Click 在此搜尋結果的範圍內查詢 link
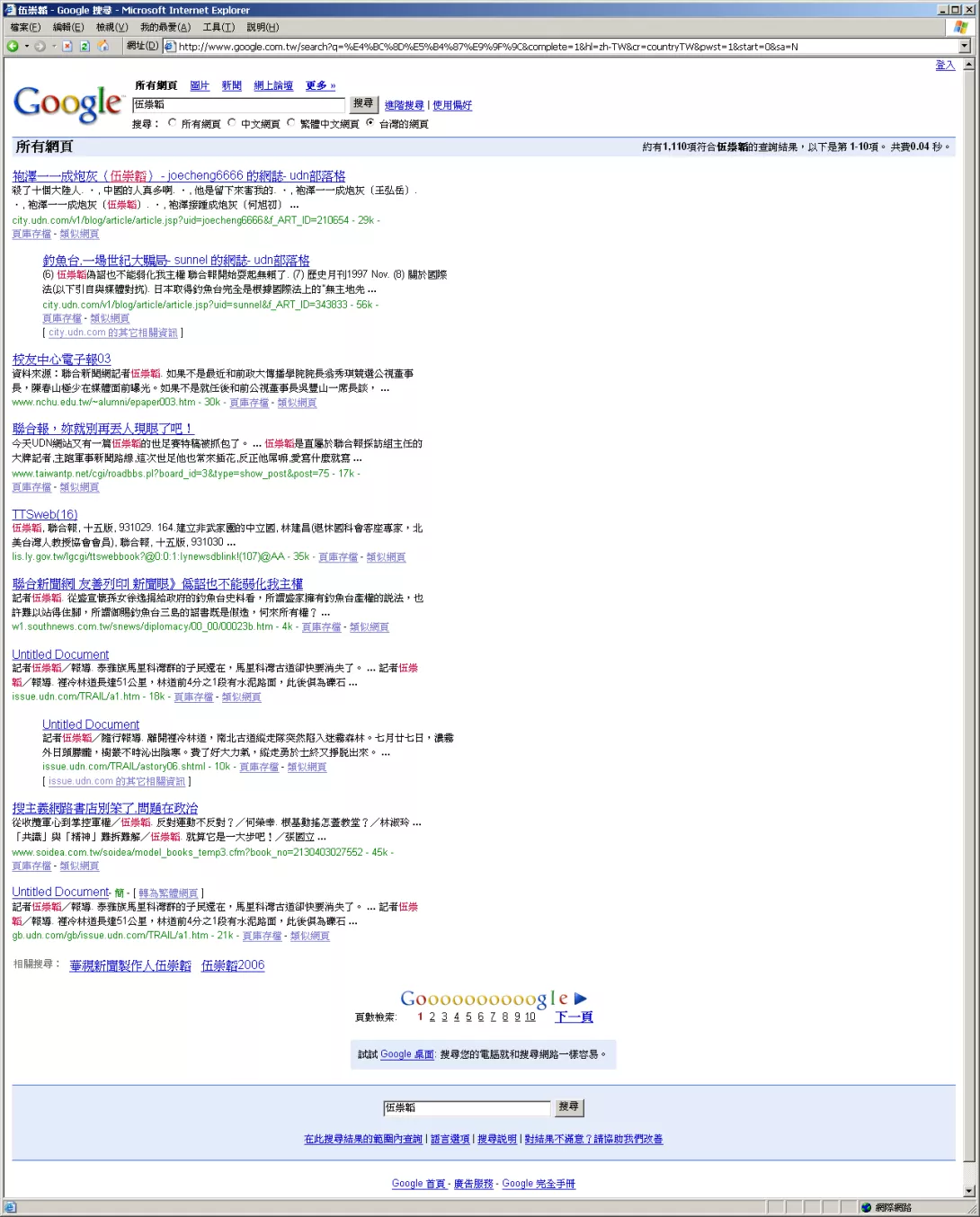 point(363,1139)
